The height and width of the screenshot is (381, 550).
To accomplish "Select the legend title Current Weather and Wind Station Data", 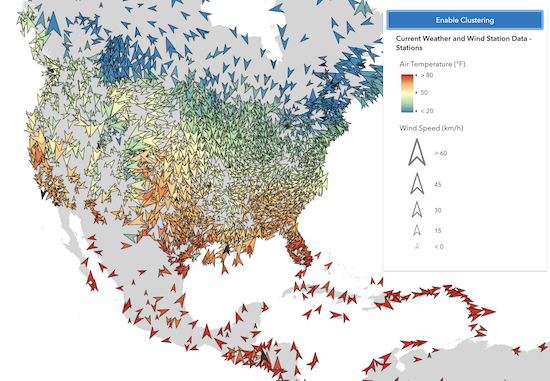I will [x=463, y=43].
